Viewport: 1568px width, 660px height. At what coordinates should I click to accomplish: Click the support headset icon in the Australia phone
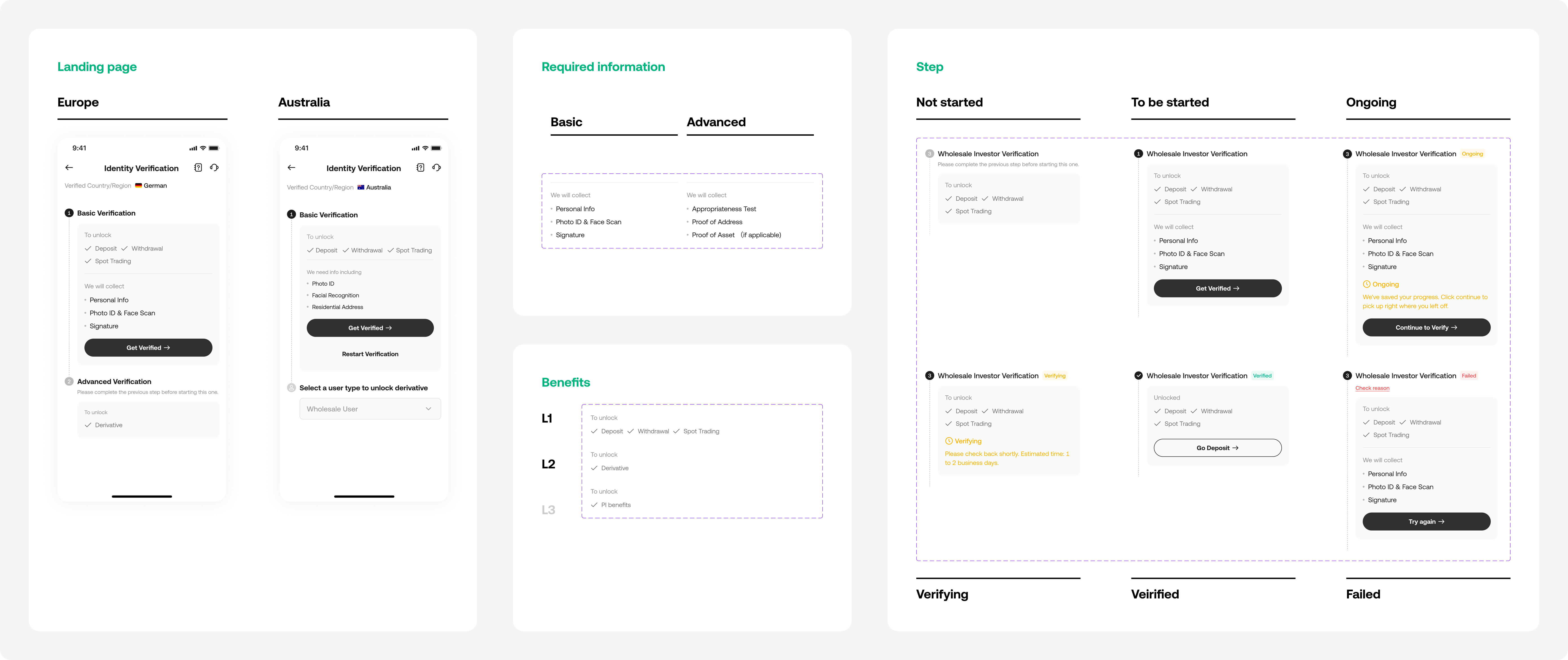[436, 167]
